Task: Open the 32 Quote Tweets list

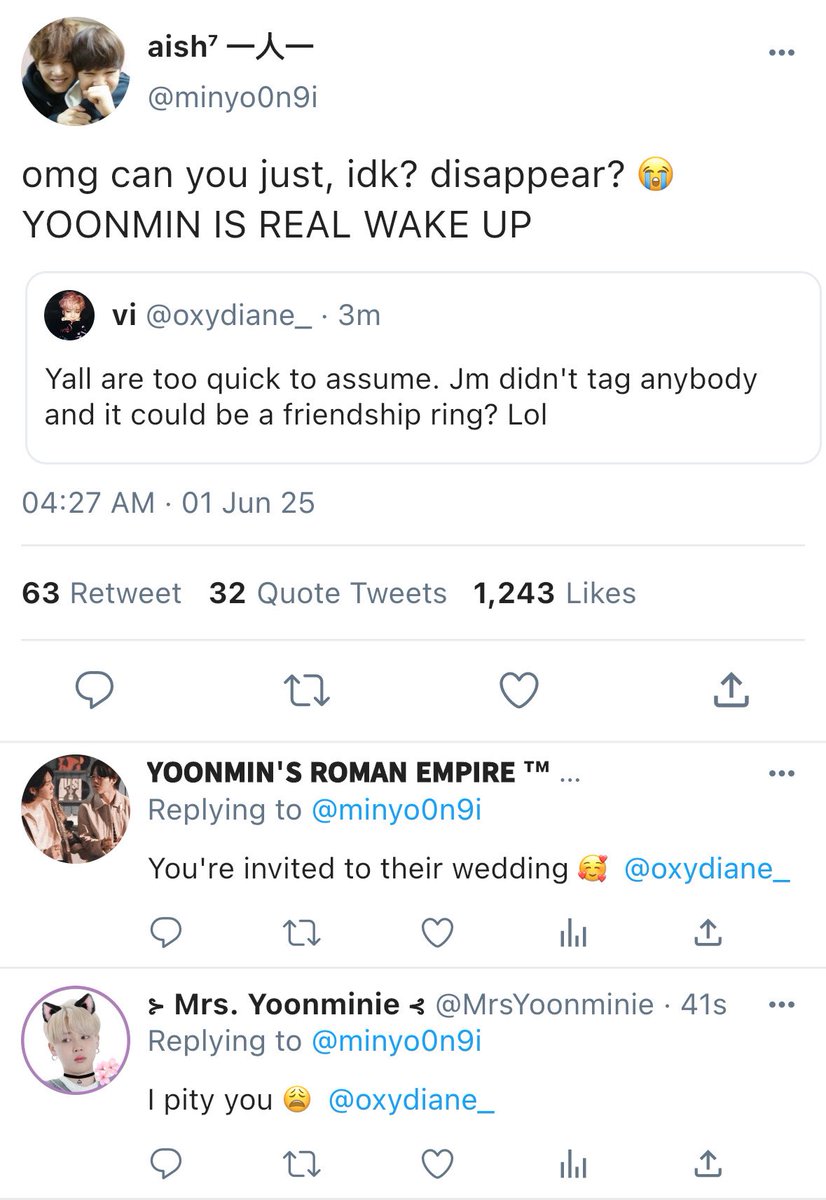Action: pos(328,593)
